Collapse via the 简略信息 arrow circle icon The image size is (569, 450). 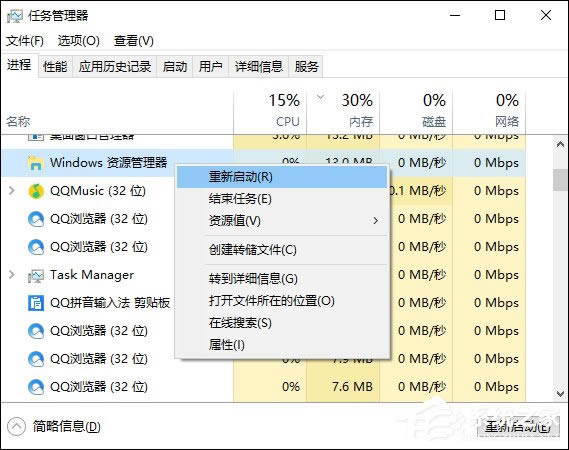coord(16,427)
